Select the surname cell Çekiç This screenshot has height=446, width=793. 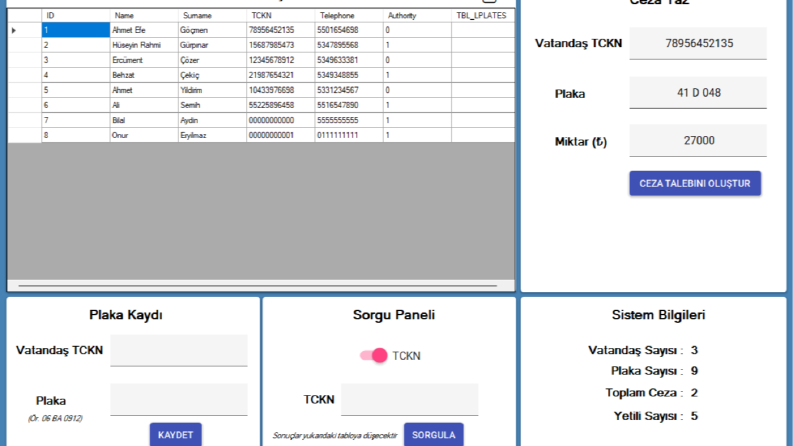(x=212, y=75)
